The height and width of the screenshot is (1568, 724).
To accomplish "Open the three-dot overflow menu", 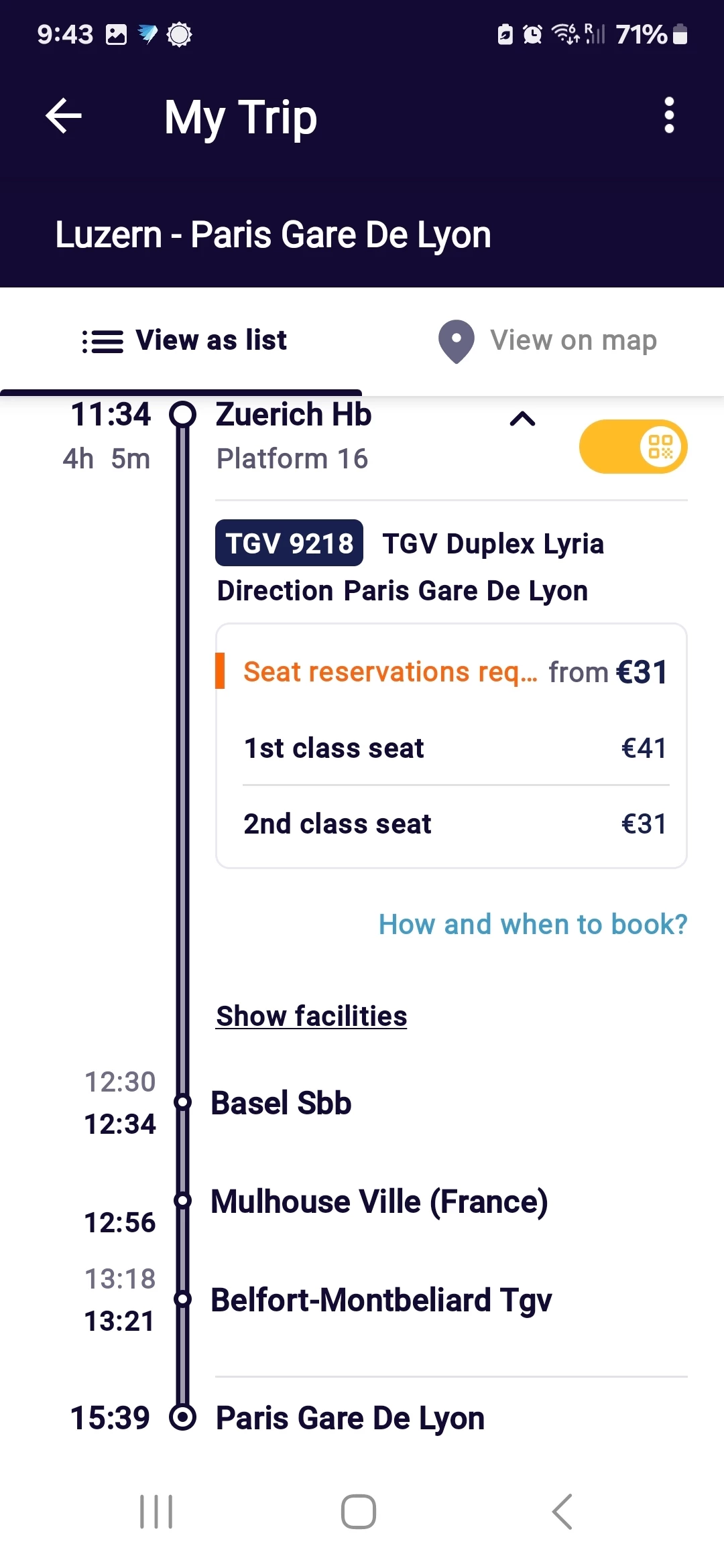I will 668,116.
